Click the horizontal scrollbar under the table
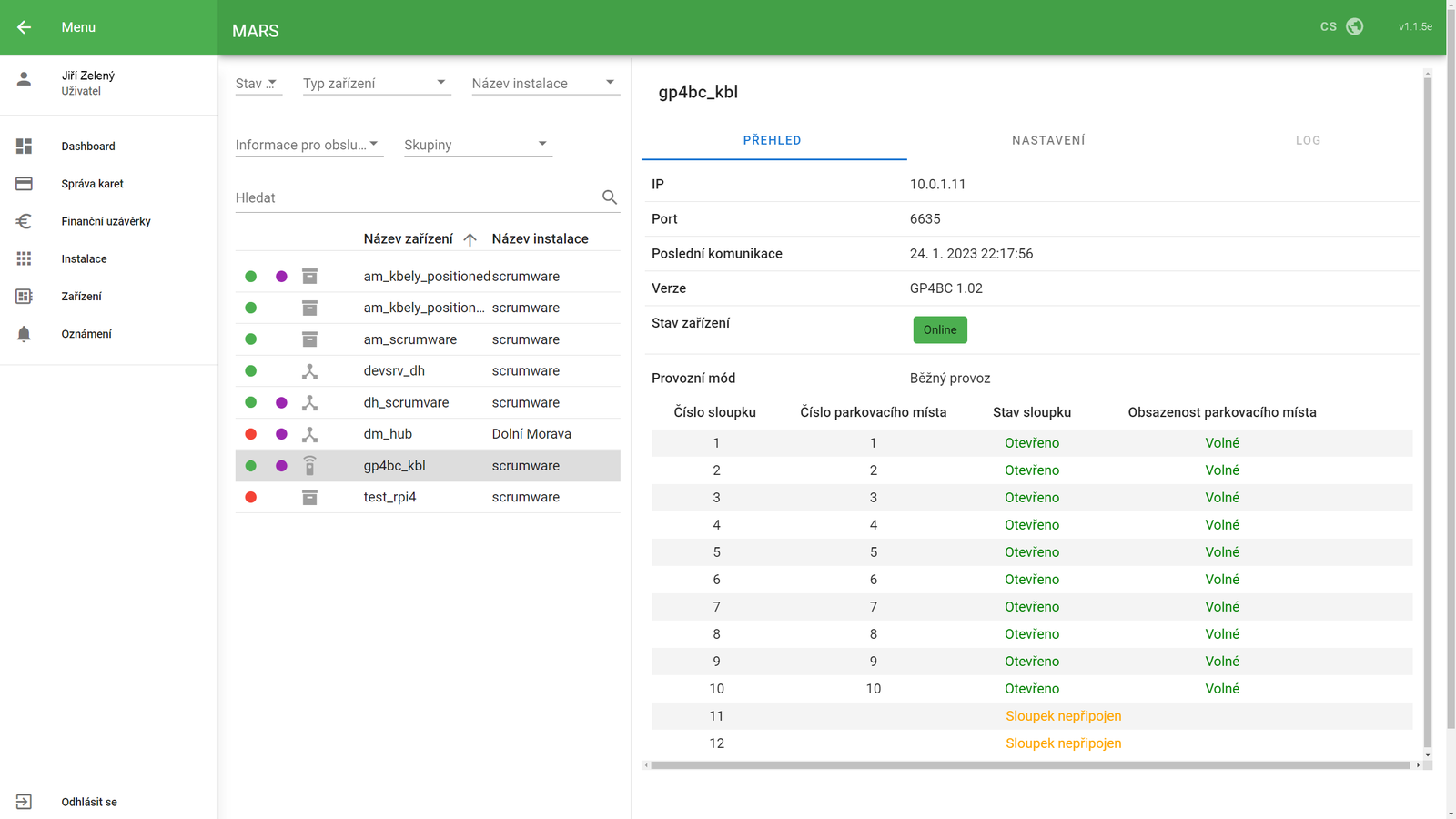The image size is (1456, 819). coord(1030,765)
